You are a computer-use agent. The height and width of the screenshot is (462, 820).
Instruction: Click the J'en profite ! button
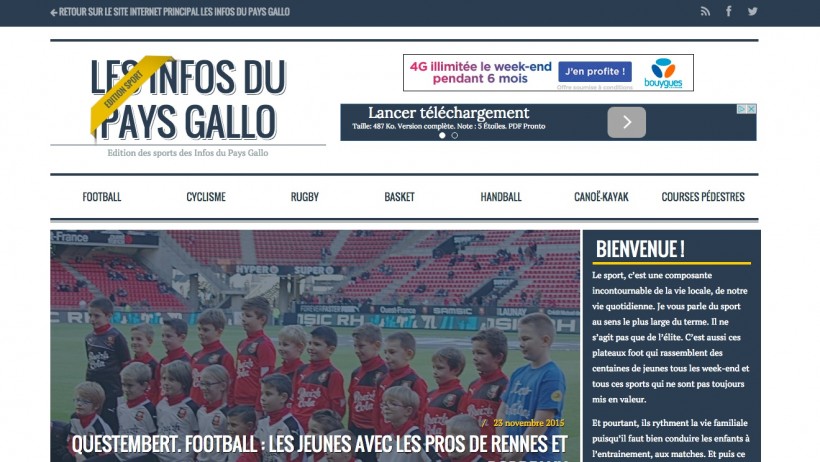[595, 72]
